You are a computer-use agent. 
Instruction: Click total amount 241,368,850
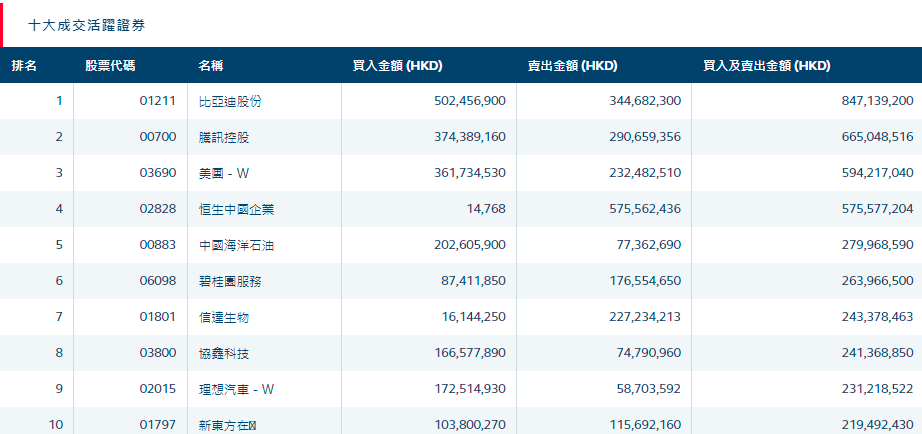[x=877, y=353]
